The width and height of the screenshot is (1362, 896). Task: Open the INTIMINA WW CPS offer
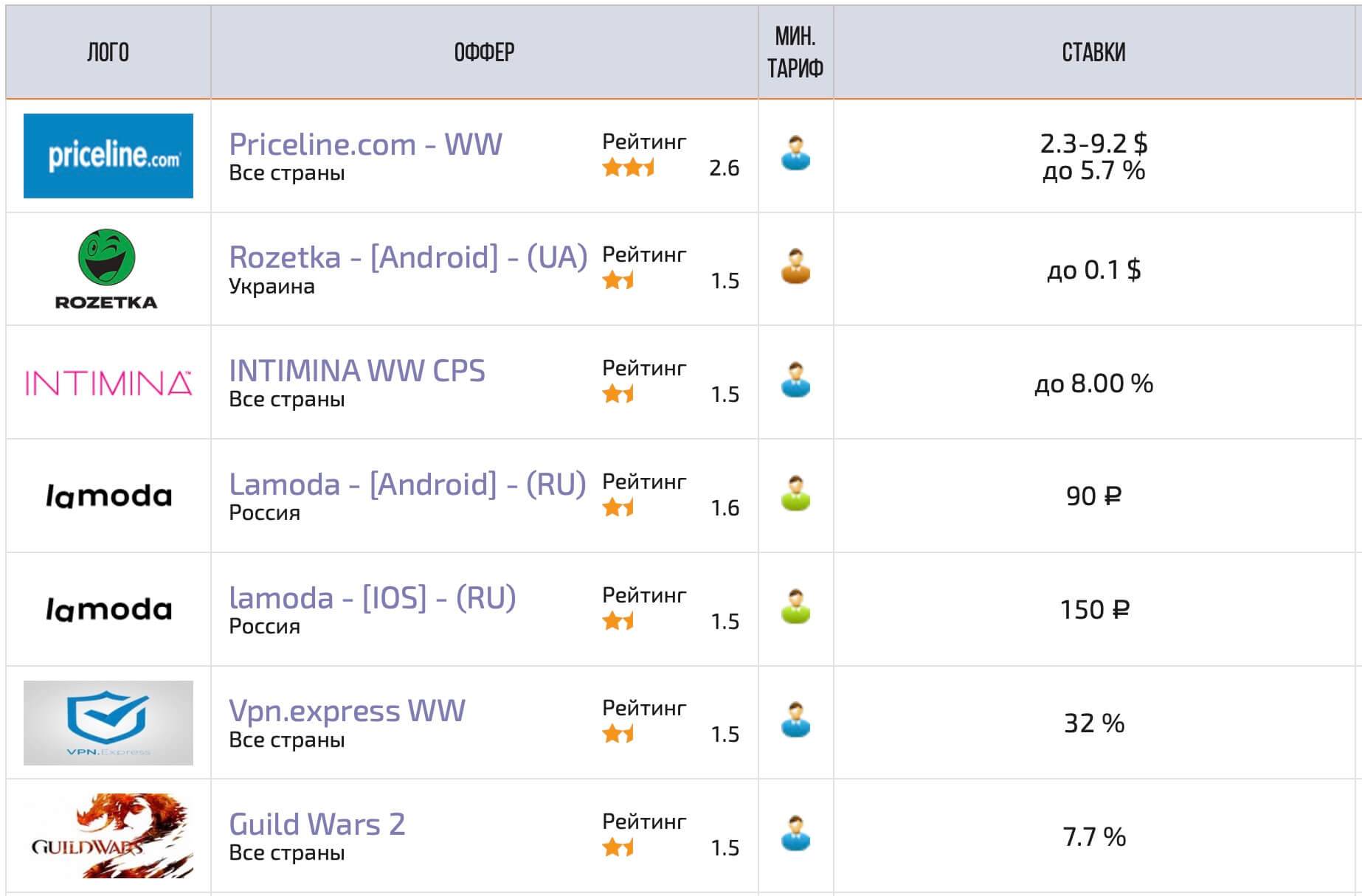point(357,371)
